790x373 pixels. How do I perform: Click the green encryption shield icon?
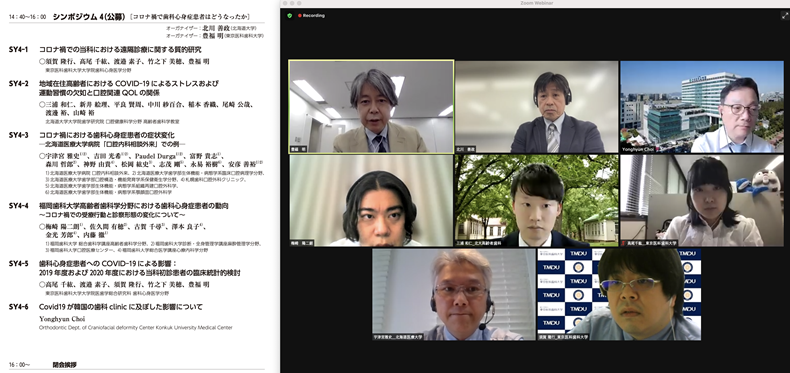tap(289, 16)
